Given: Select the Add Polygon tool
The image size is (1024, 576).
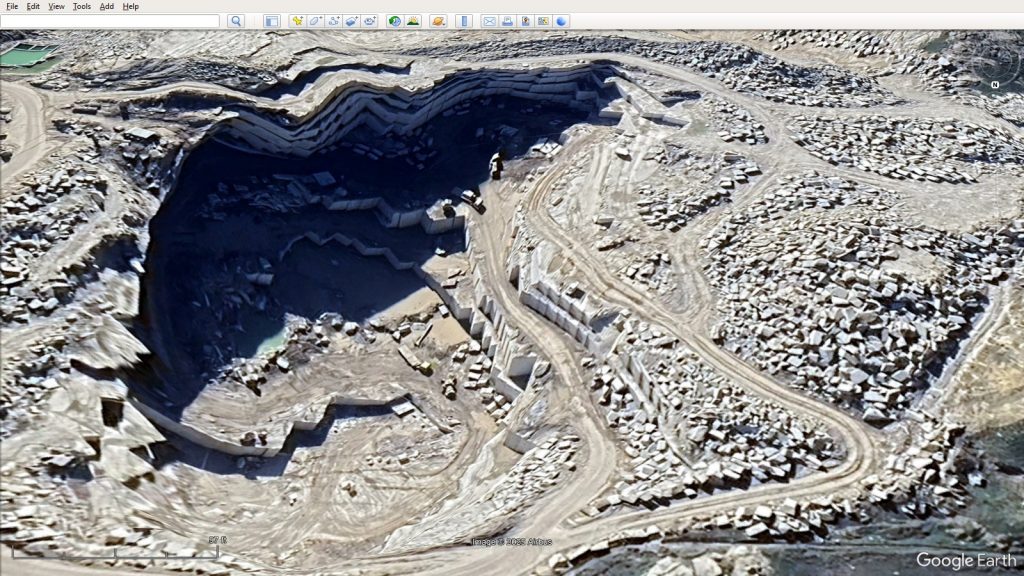Looking at the screenshot, I should (x=315, y=21).
